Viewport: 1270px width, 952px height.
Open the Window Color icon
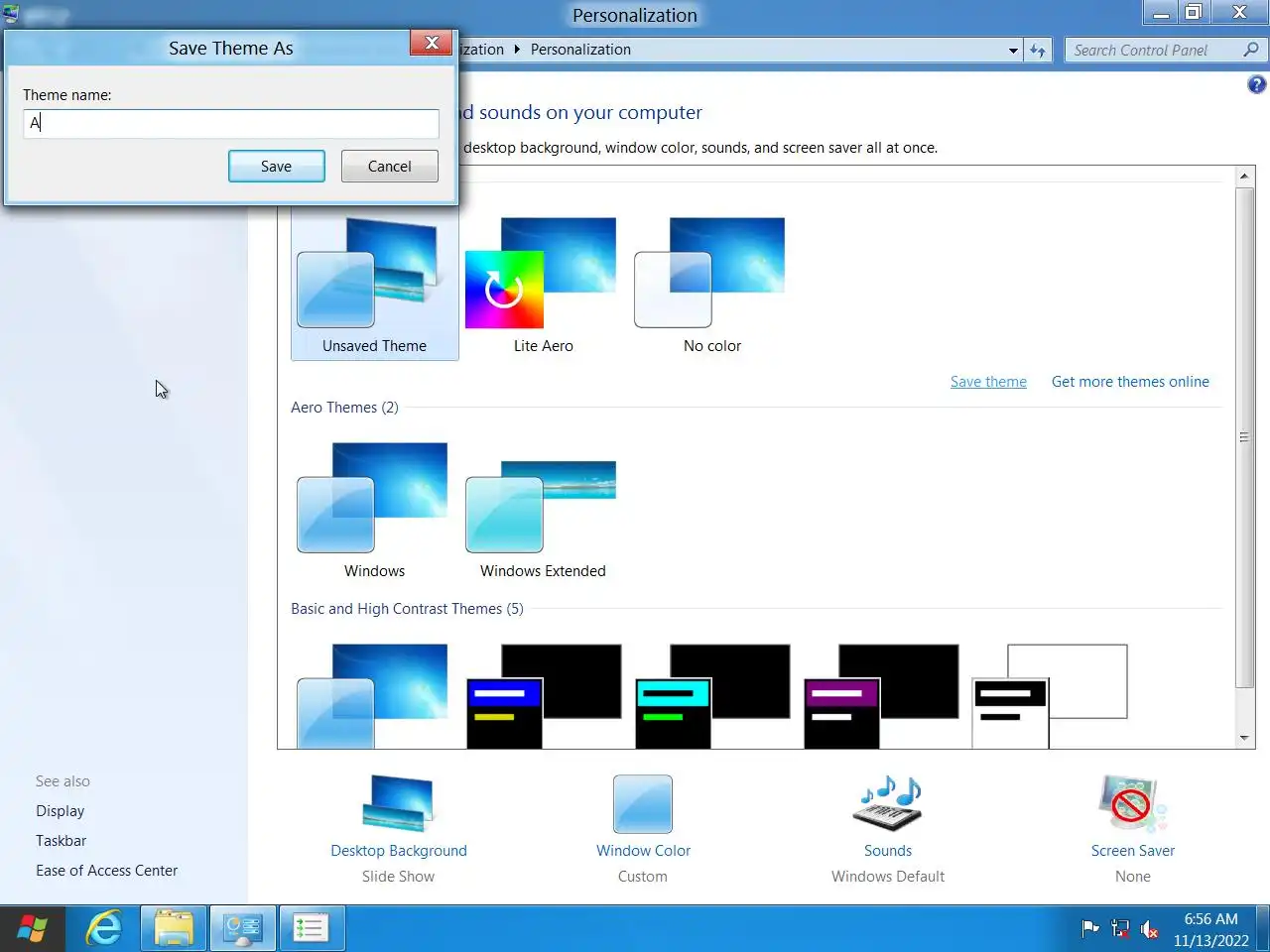point(643,803)
